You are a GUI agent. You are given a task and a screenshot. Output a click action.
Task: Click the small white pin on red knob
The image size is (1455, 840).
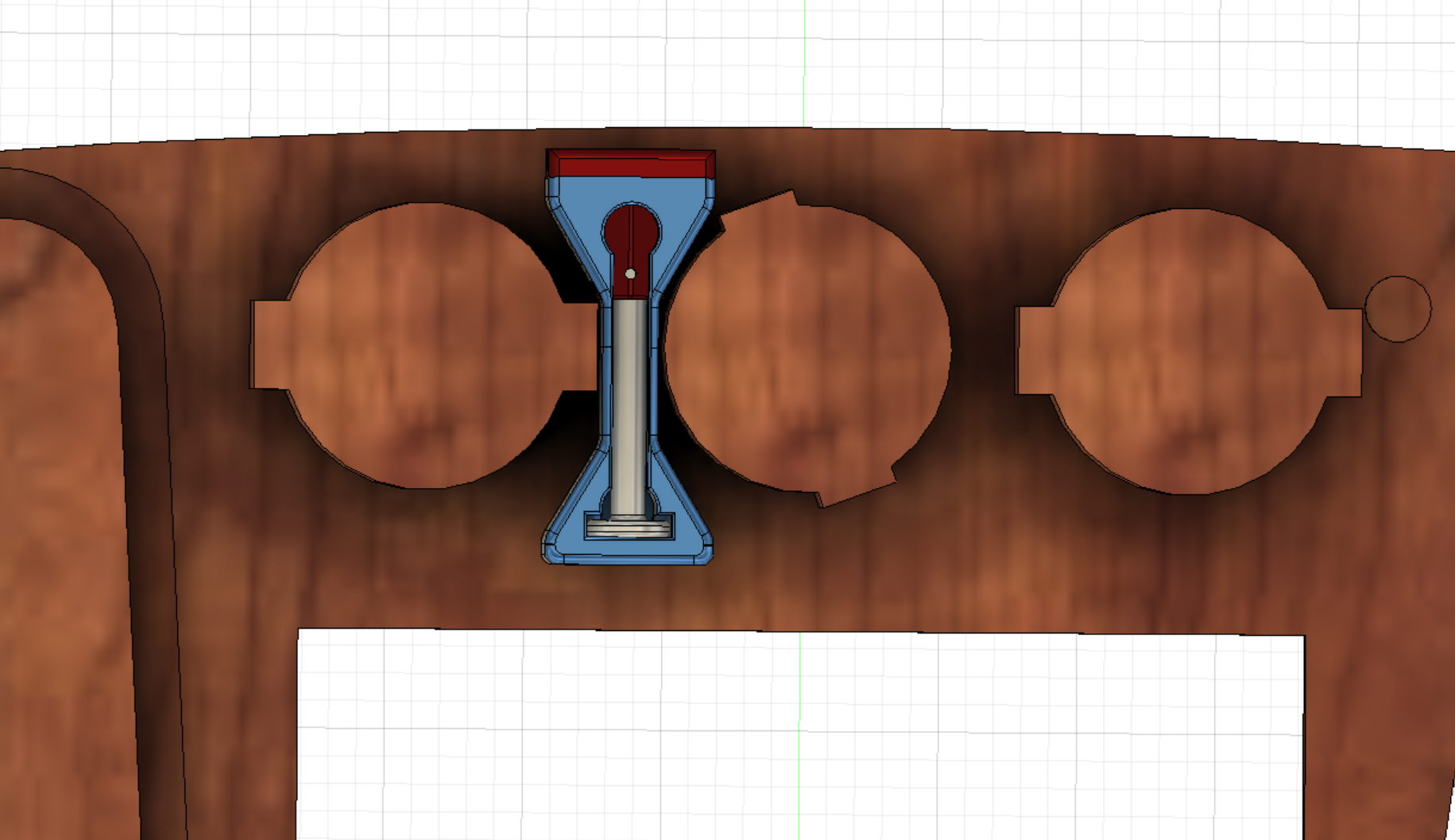630,273
